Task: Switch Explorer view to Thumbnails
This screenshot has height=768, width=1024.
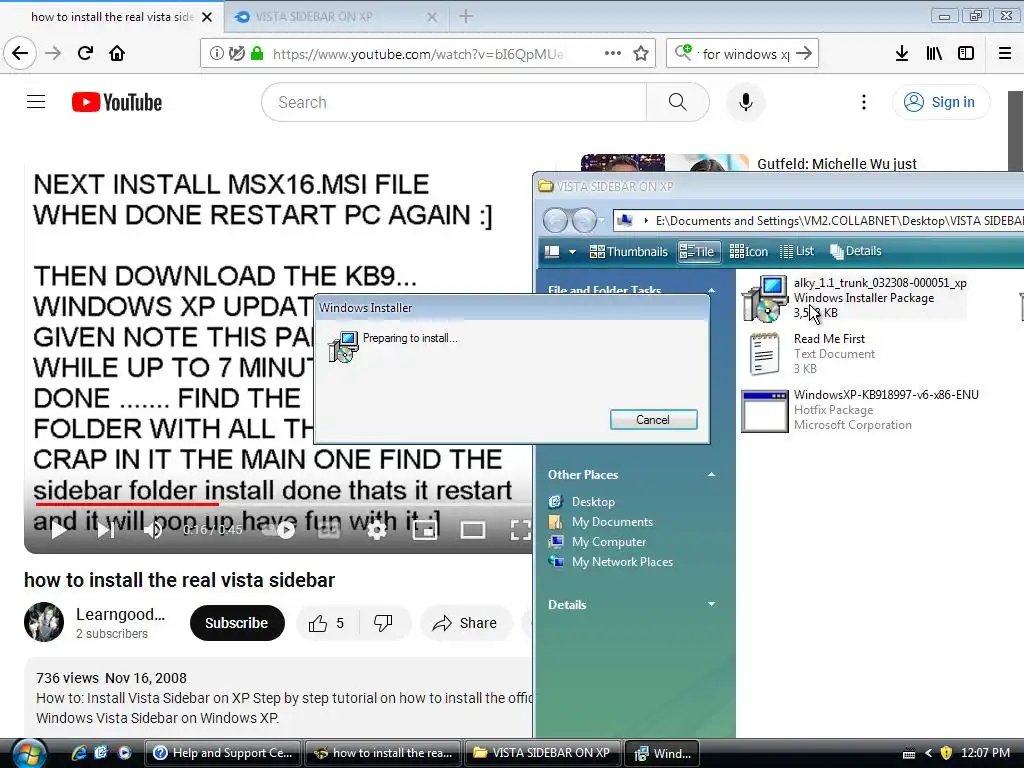Action: [x=628, y=251]
